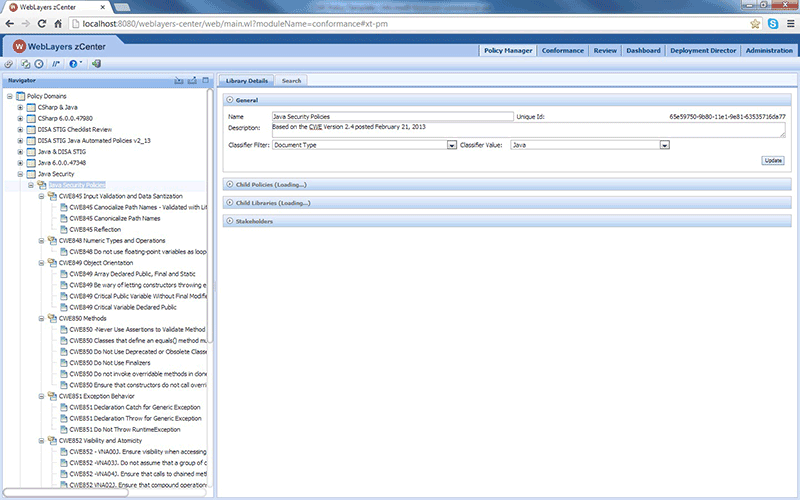The image size is (800, 500).
Task: Click the Navigator vertical scrollbar
Action: [210, 215]
